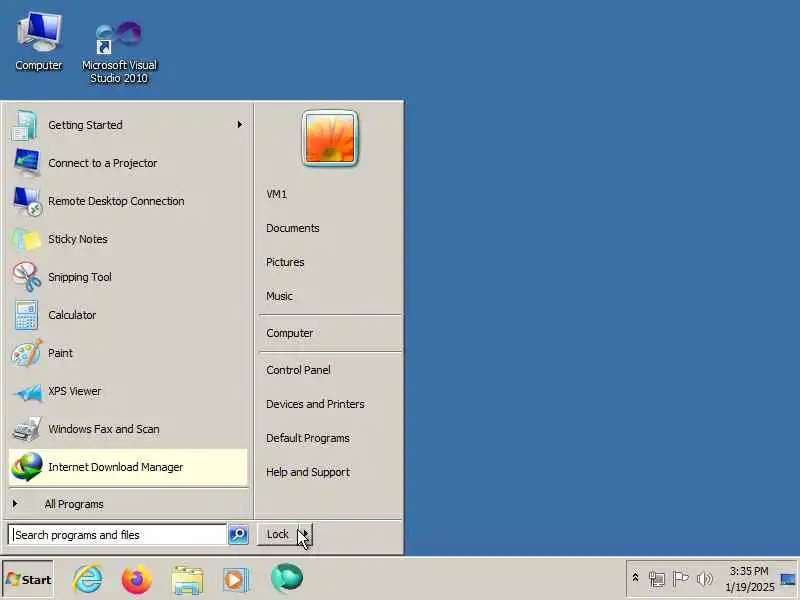Viewport: 800px width, 600px height.
Task: Click the Getting Started icon
Action: 24,125
